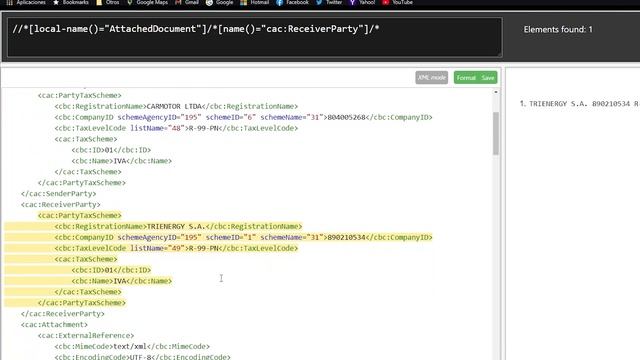The width and height of the screenshot is (640, 360).
Task: Click unhighlighted cbc:ID 01 line under CARMOTOR
Action: pyautogui.click(x=111, y=150)
